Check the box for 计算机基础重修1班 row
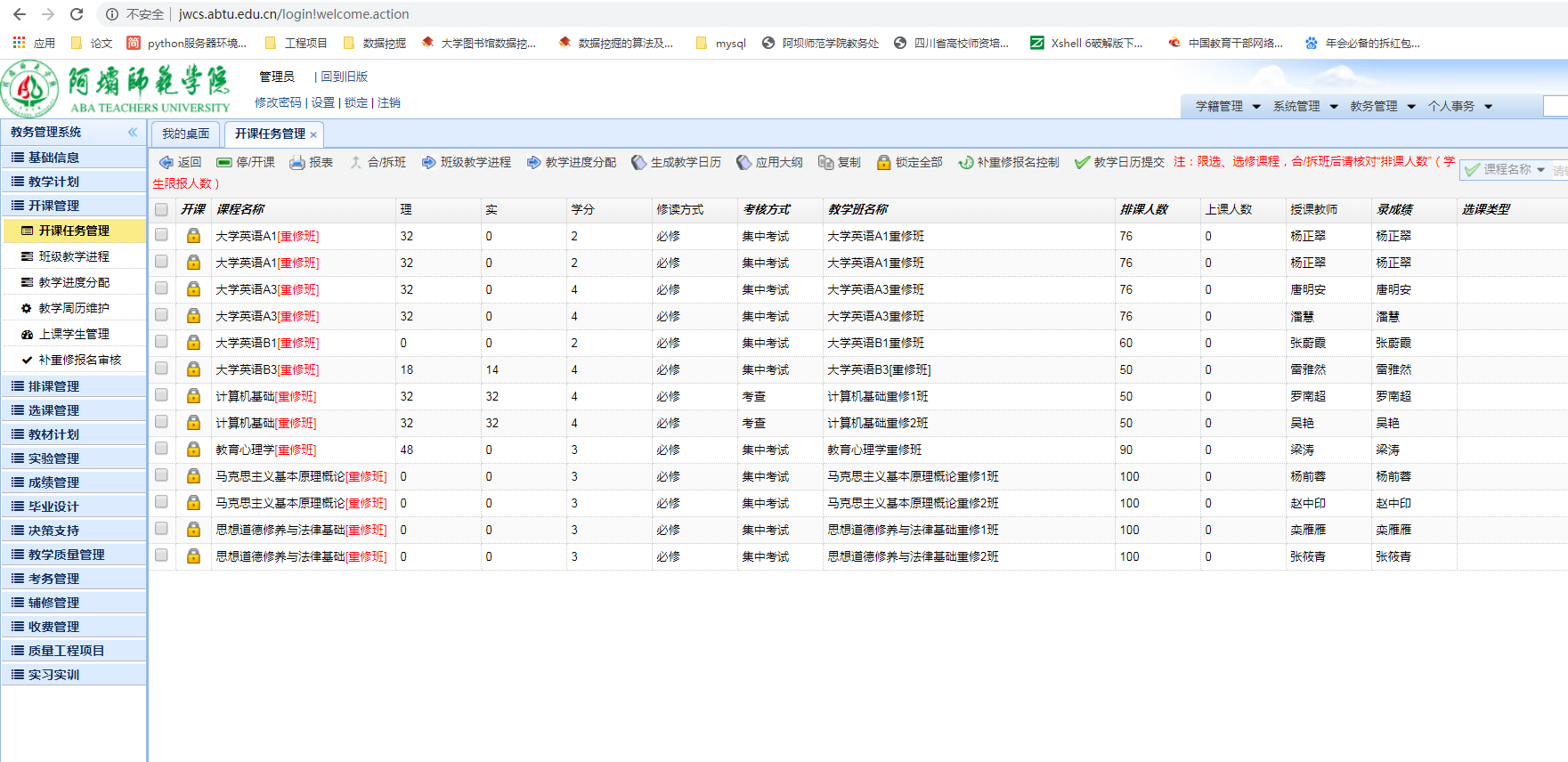This screenshot has width=1568, height=762. pos(161,395)
